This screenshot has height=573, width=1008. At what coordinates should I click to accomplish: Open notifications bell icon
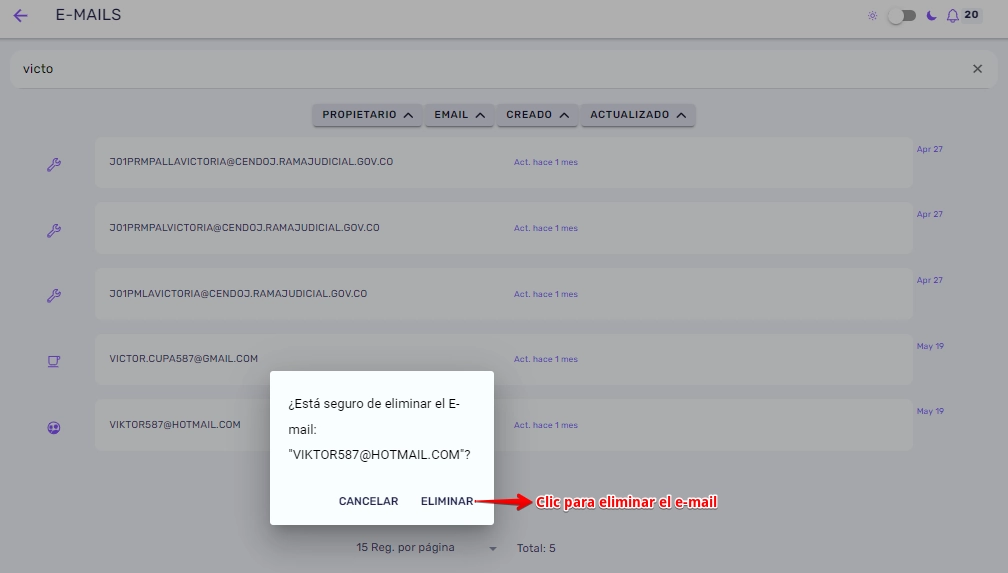(x=953, y=15)
